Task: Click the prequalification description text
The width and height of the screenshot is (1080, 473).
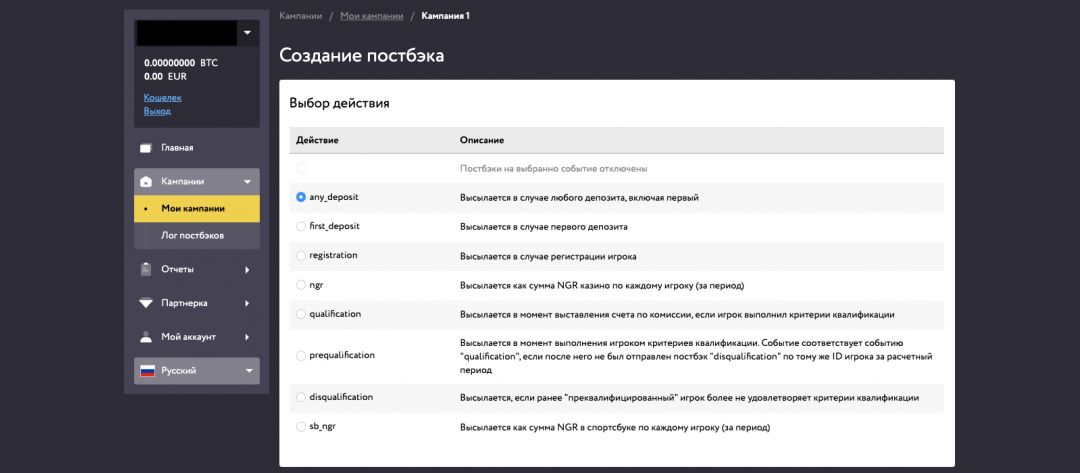Action: (696, 356)
